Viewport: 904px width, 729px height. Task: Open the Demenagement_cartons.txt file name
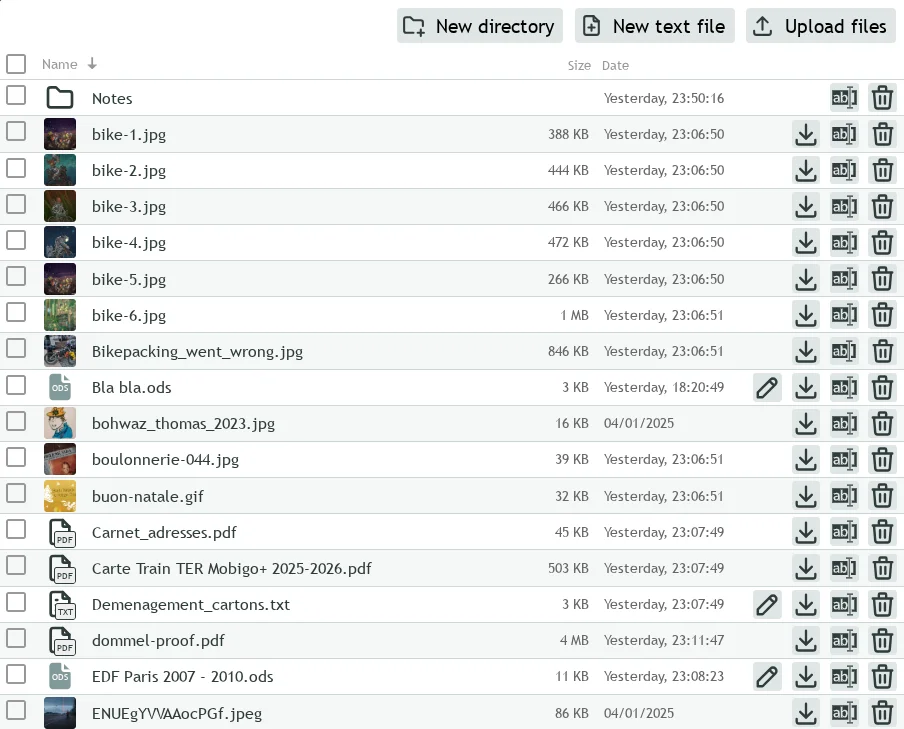pos(190,605)
